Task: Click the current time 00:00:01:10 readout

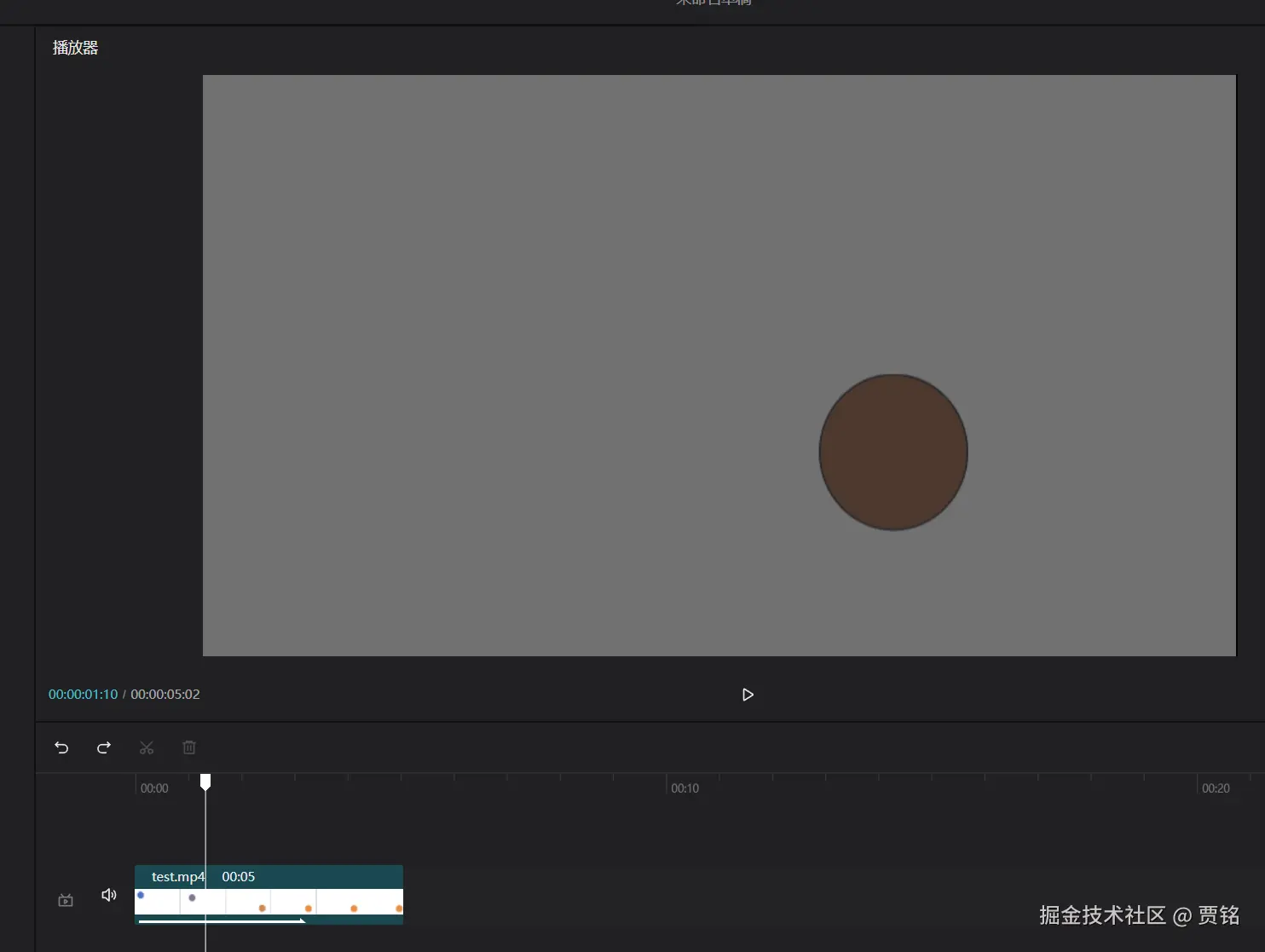Action: point(83,695)
